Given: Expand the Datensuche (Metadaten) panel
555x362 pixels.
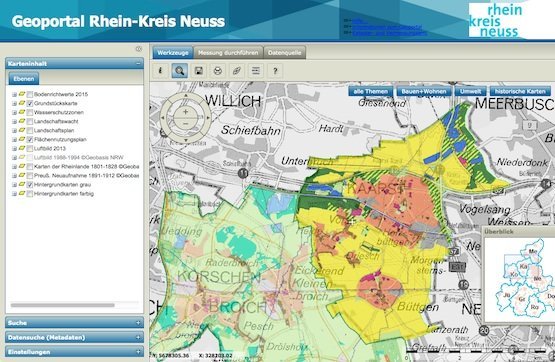Looking at the screenshot, I should (138, 337).
